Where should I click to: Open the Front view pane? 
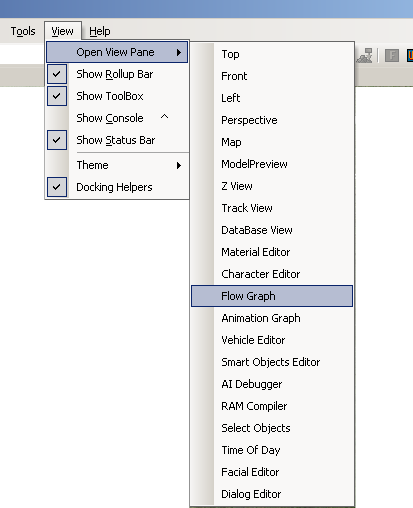pos(272,76)
